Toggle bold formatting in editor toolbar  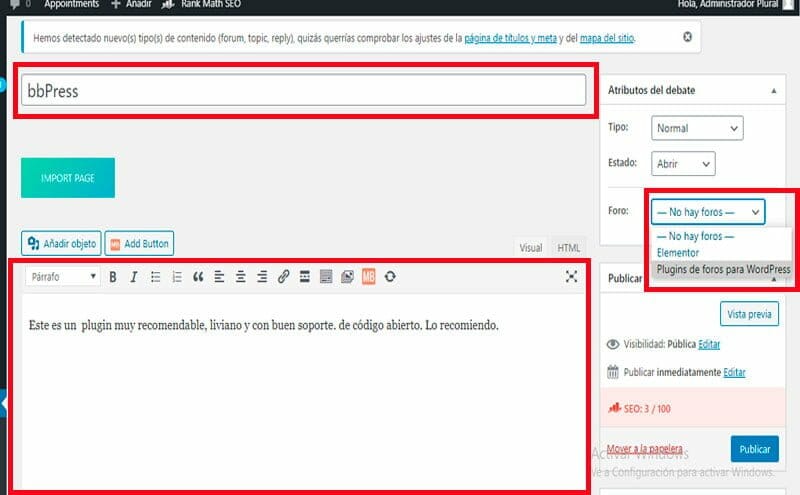click(x=113, y=277)
